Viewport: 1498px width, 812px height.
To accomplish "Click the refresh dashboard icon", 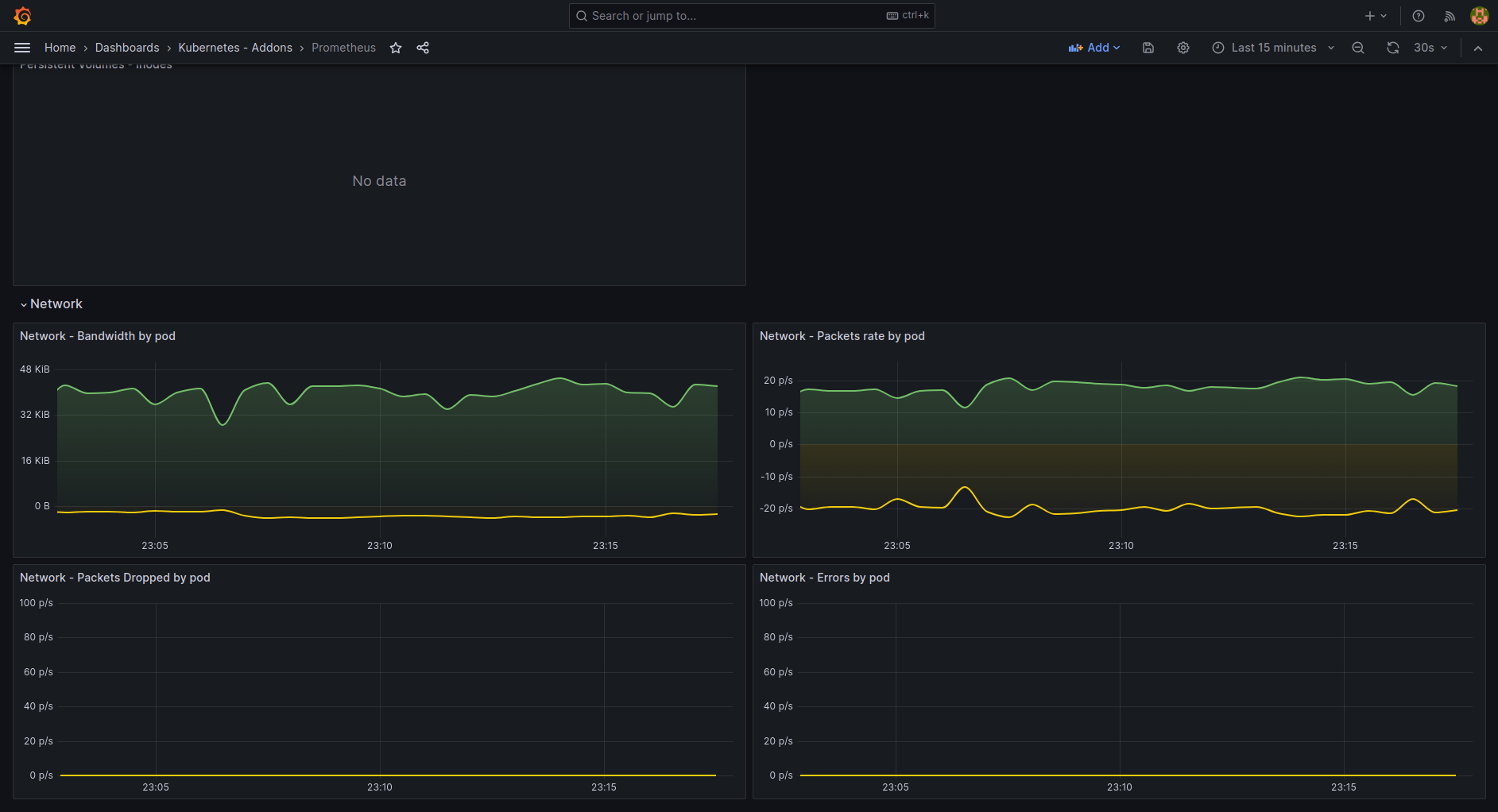I will coord(1393,48).
